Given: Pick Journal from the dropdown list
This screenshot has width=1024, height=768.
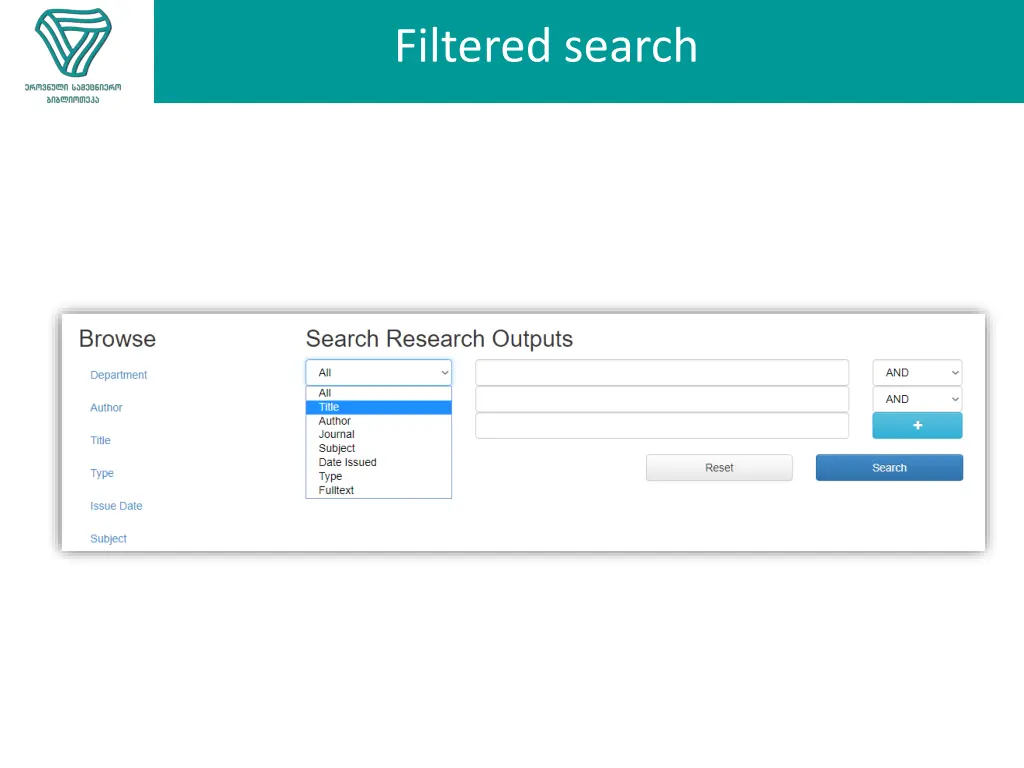Looking at the screenshot, I should 379,434.
